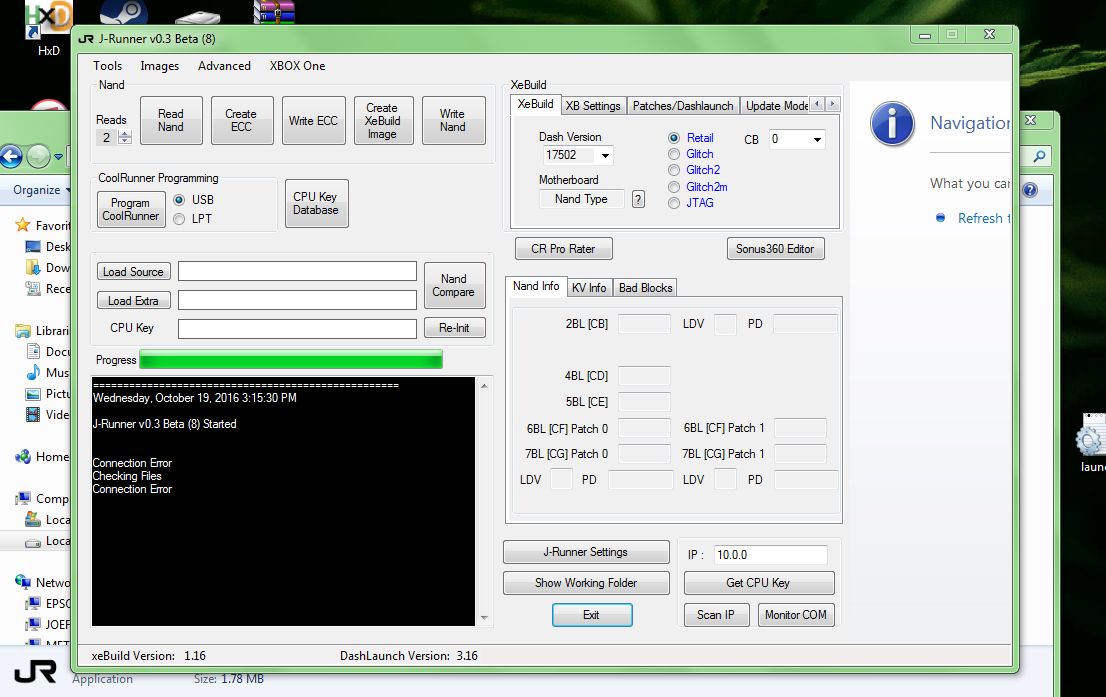Screen dimensions: 1106x697
Task: Click the Documents library icon in Explorer
Action: coord(33,351)
